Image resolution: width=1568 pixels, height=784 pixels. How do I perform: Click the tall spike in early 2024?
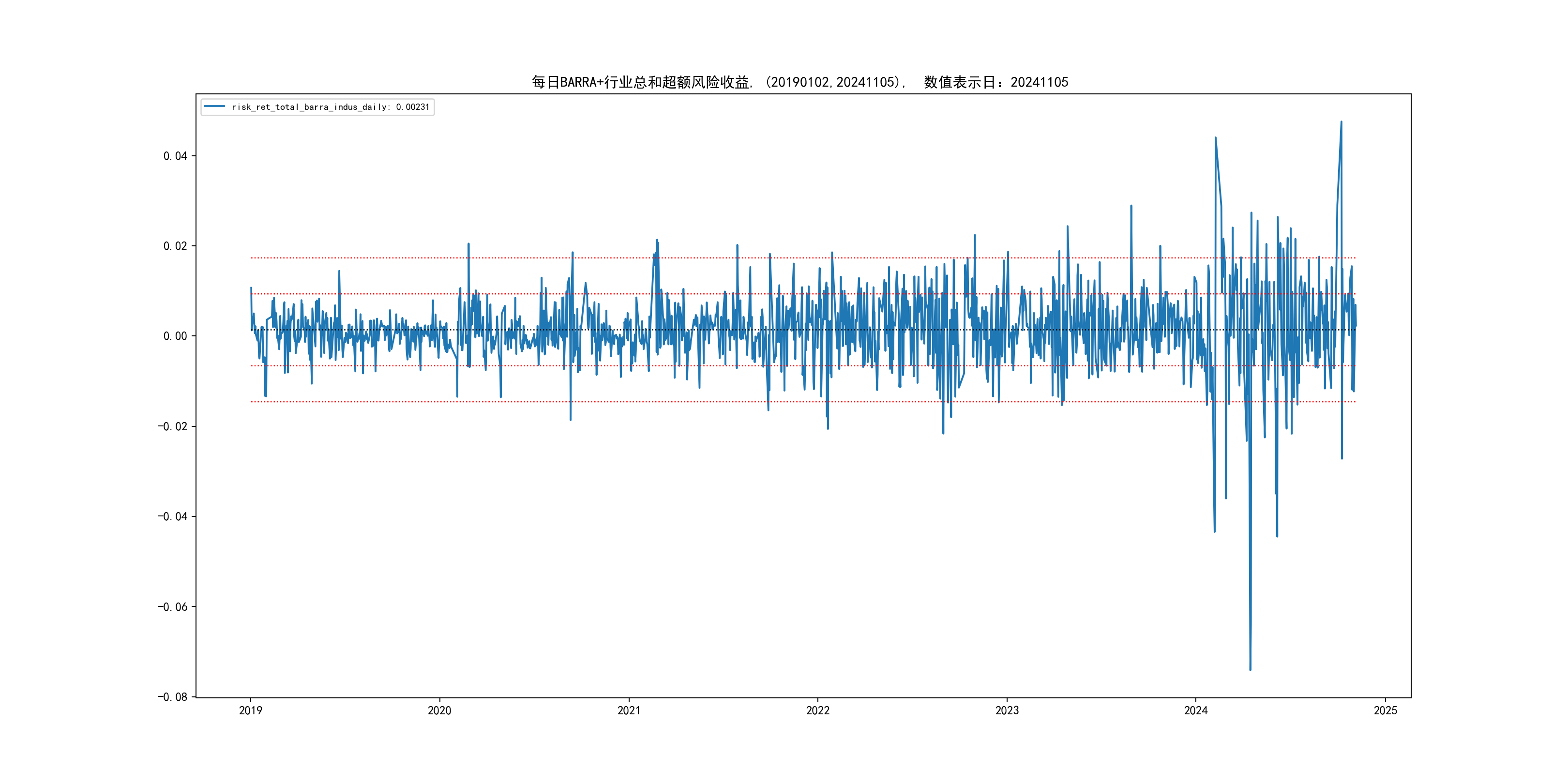pyautogui.click(x=1216, y=138)
